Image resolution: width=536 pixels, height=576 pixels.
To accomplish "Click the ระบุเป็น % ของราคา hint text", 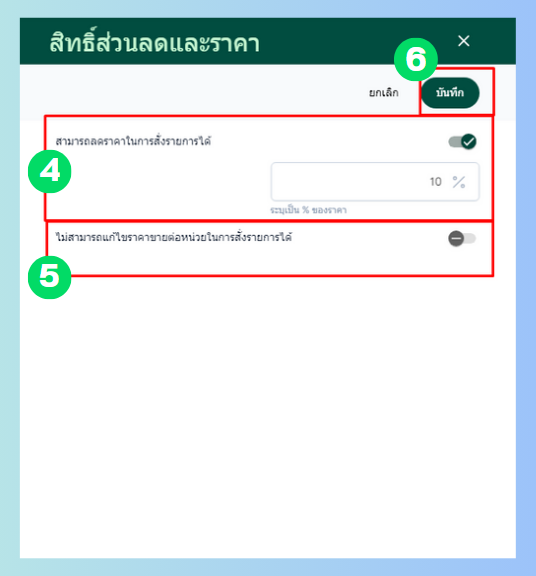I will 309,210.
